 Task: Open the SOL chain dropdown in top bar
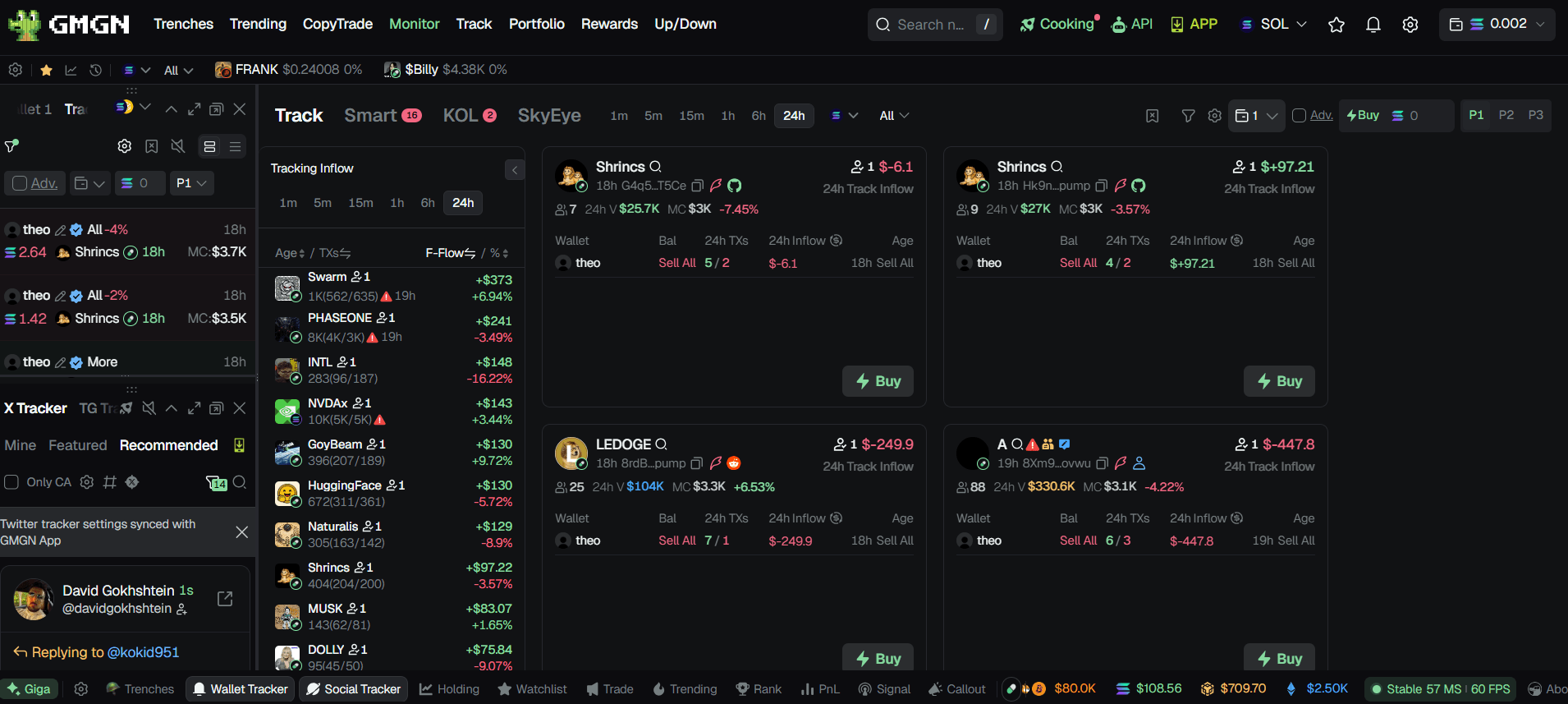(1273, 25)
